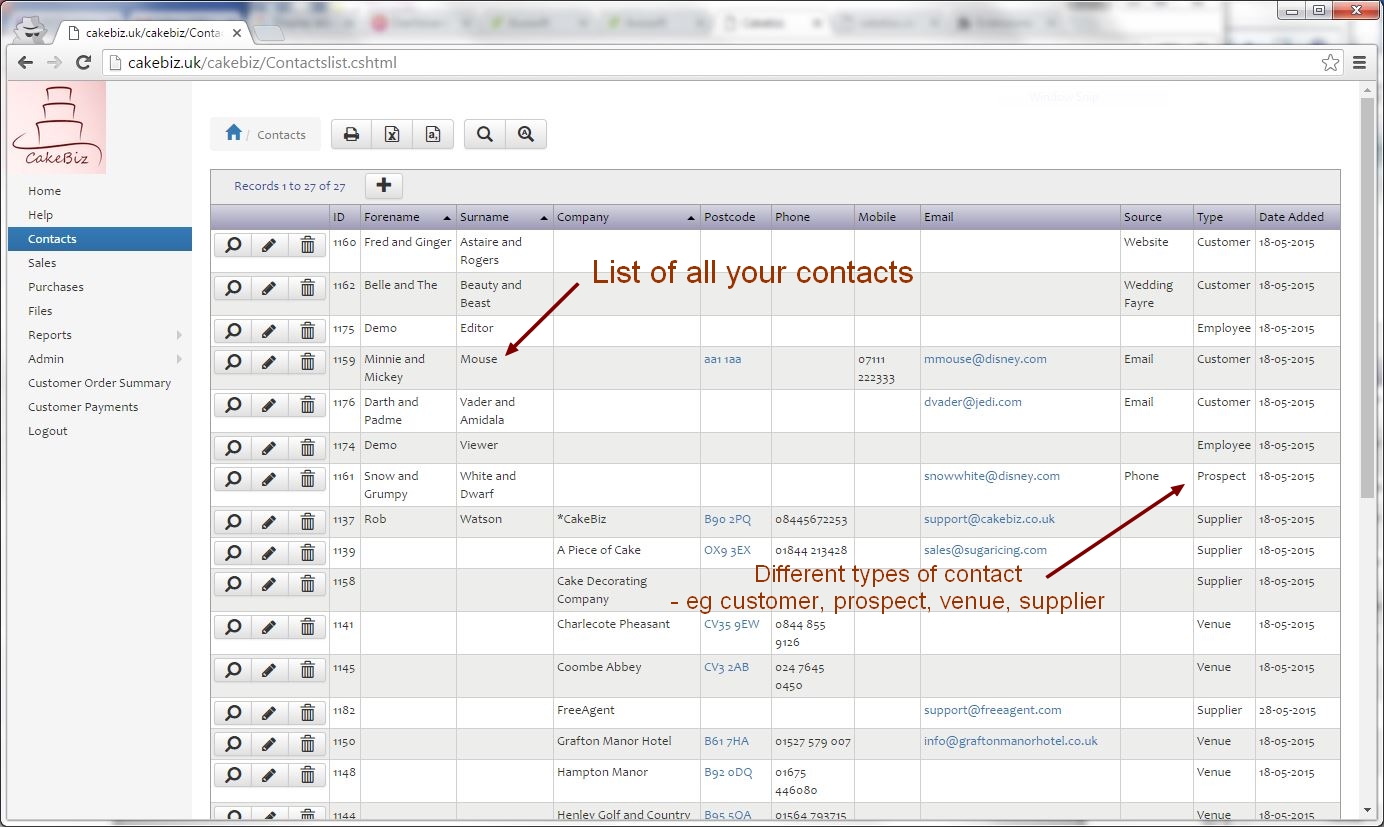1384x827 pixels.
Task: Print the contacts list
Action: (351, 133)
